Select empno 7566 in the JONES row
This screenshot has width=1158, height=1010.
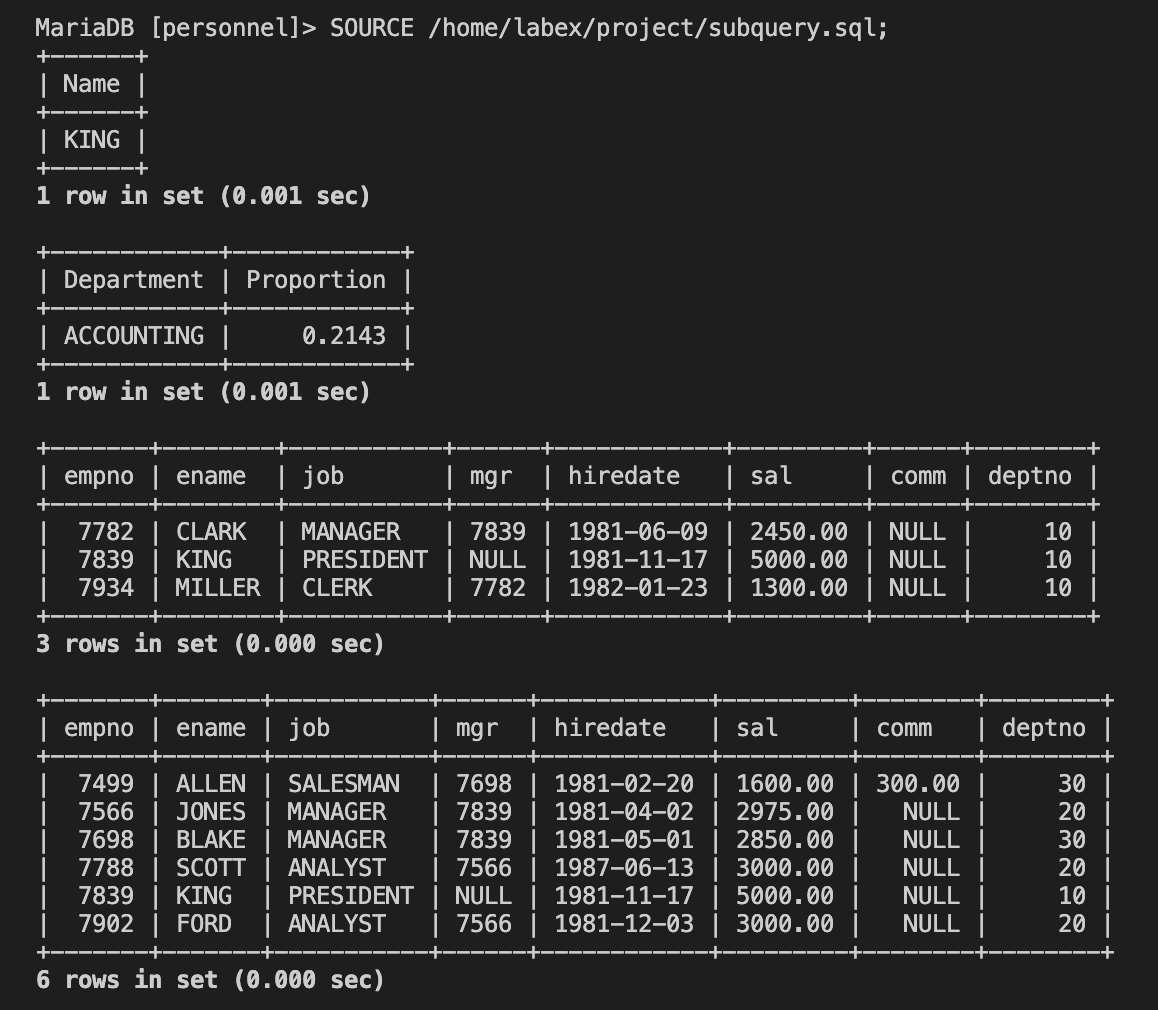point(106,812)
